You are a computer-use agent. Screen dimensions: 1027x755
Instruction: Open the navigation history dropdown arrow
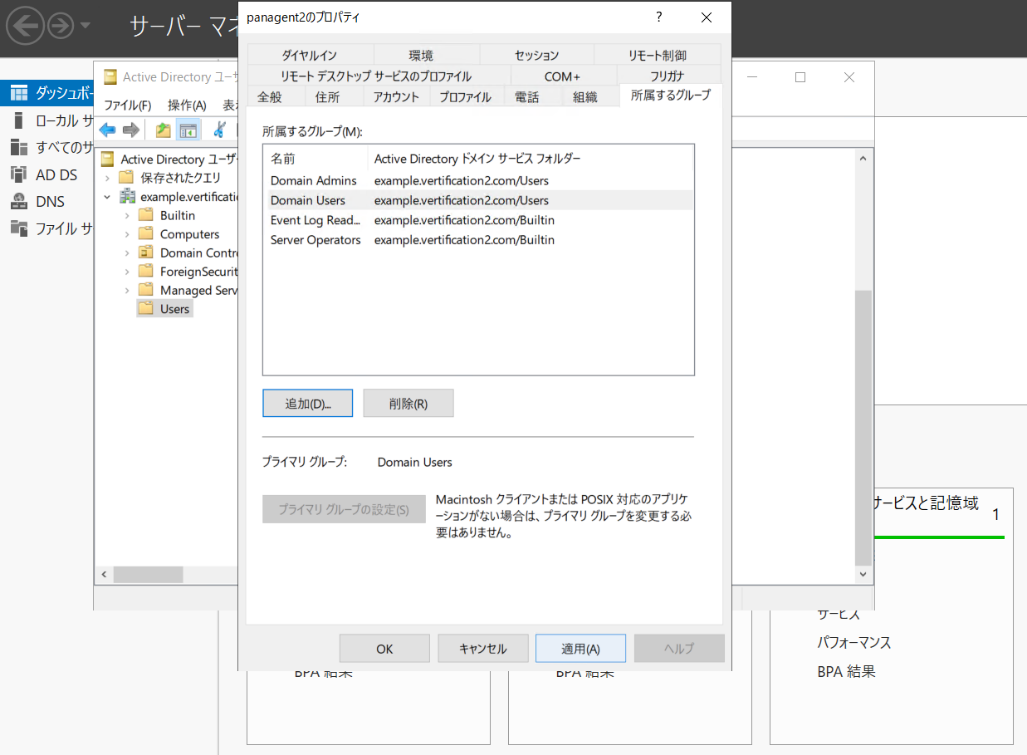[x=85, y=26]
